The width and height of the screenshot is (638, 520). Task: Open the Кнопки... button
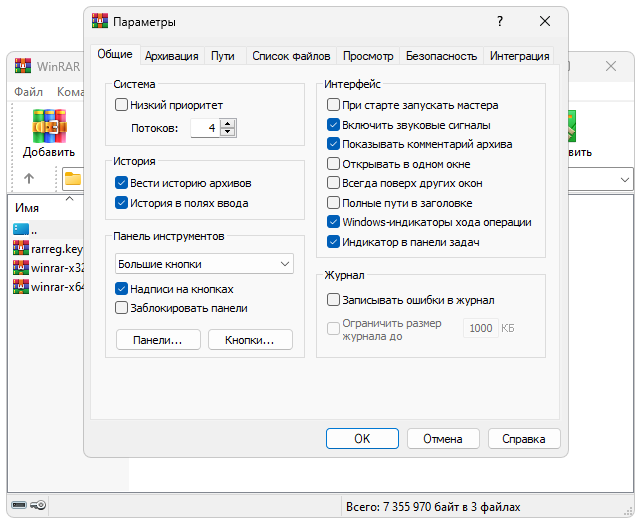click(250, 339)
